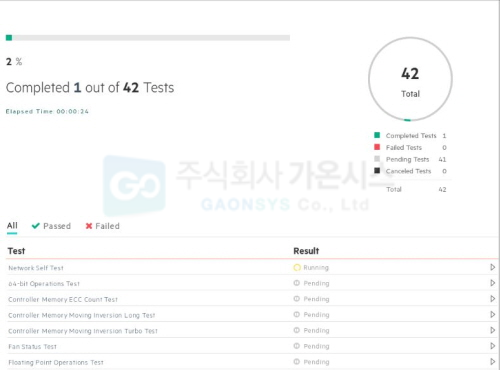Switch to the All tab

tap(12, 226)
